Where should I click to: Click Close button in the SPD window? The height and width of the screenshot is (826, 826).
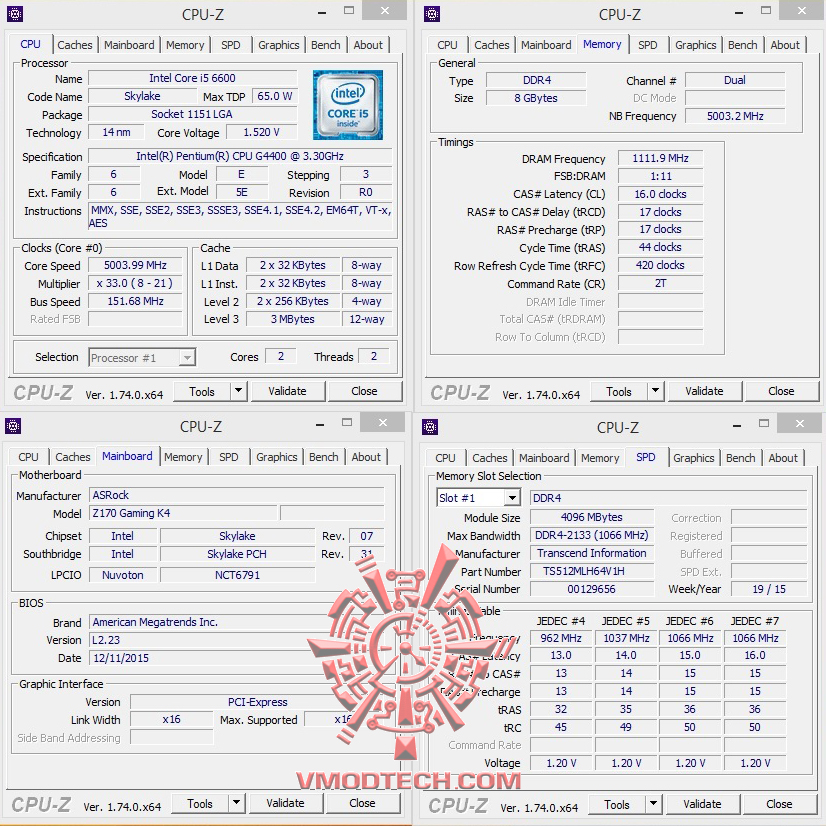(779, 804)
